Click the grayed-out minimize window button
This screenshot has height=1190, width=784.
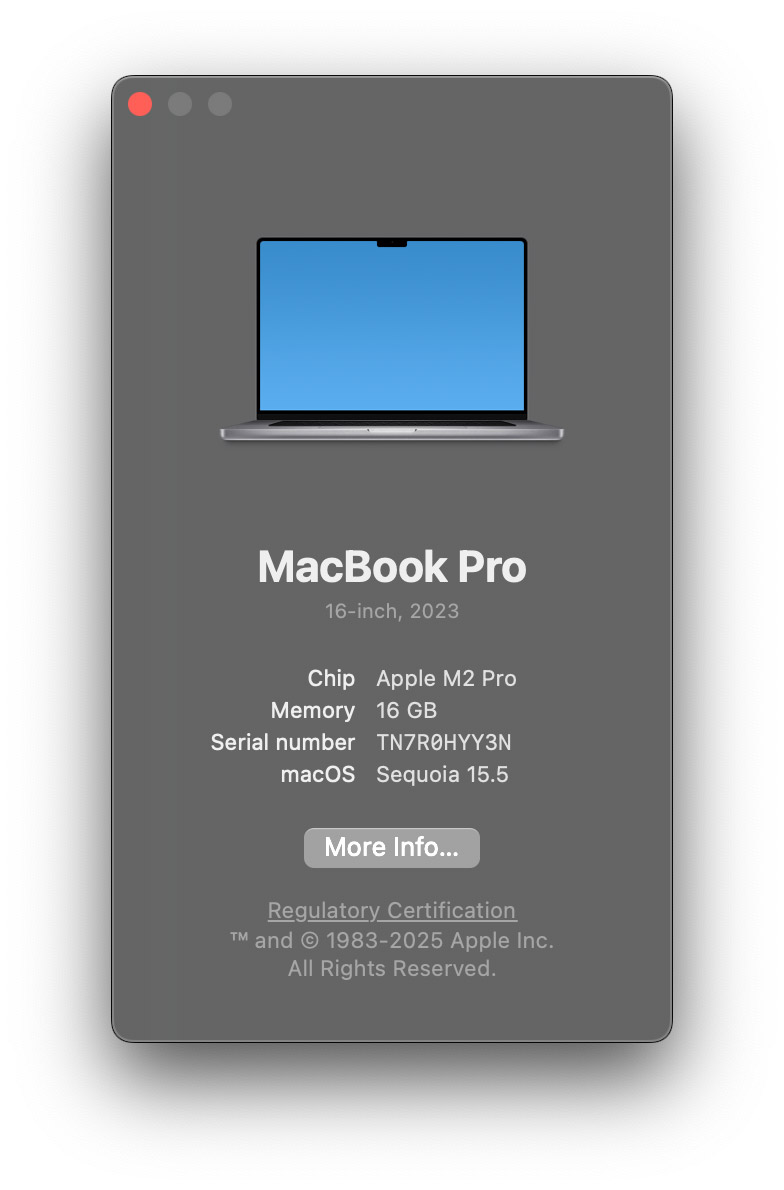180,104
